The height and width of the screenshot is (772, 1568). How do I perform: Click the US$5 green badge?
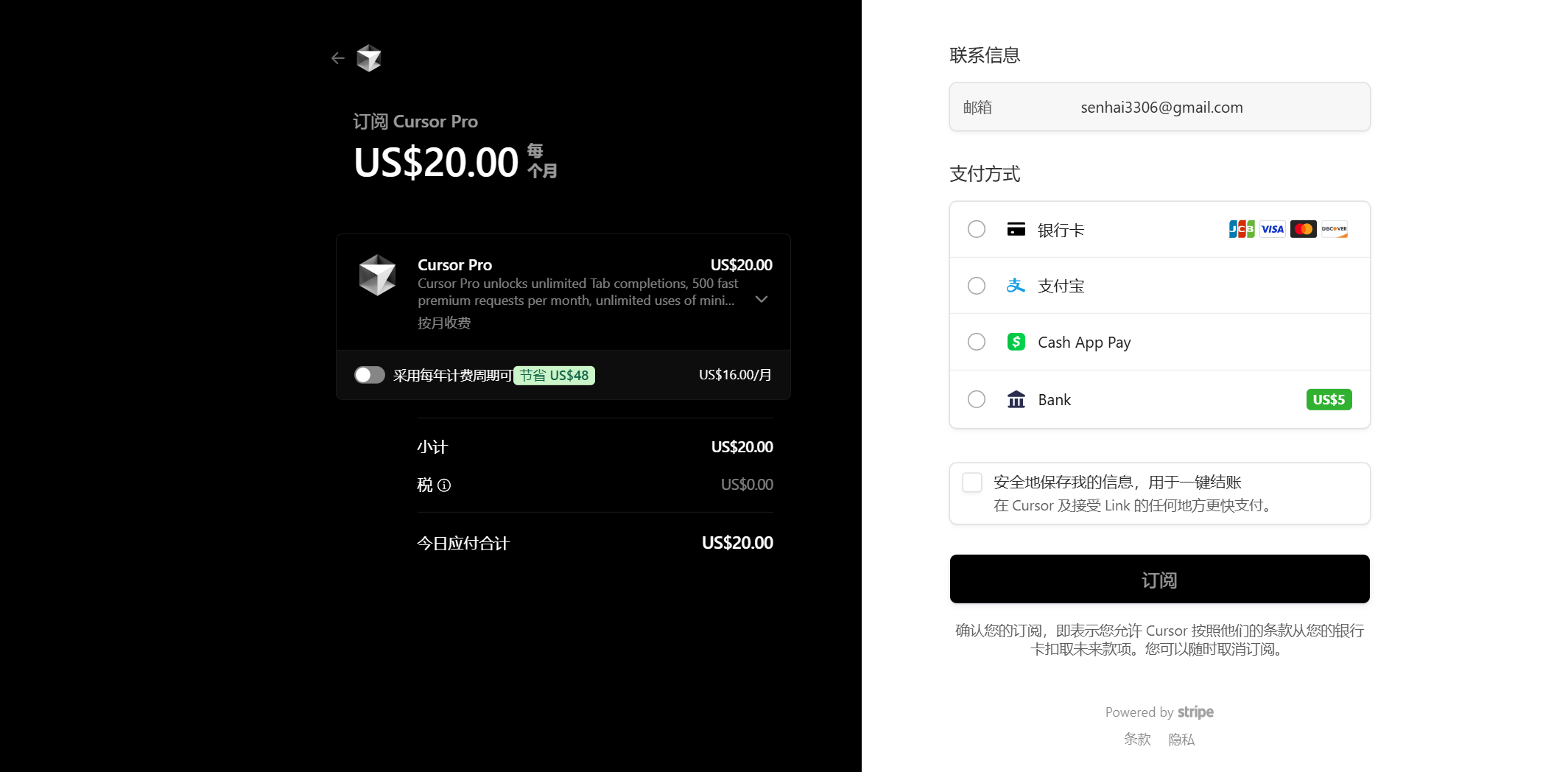[x=1329, y=399]
